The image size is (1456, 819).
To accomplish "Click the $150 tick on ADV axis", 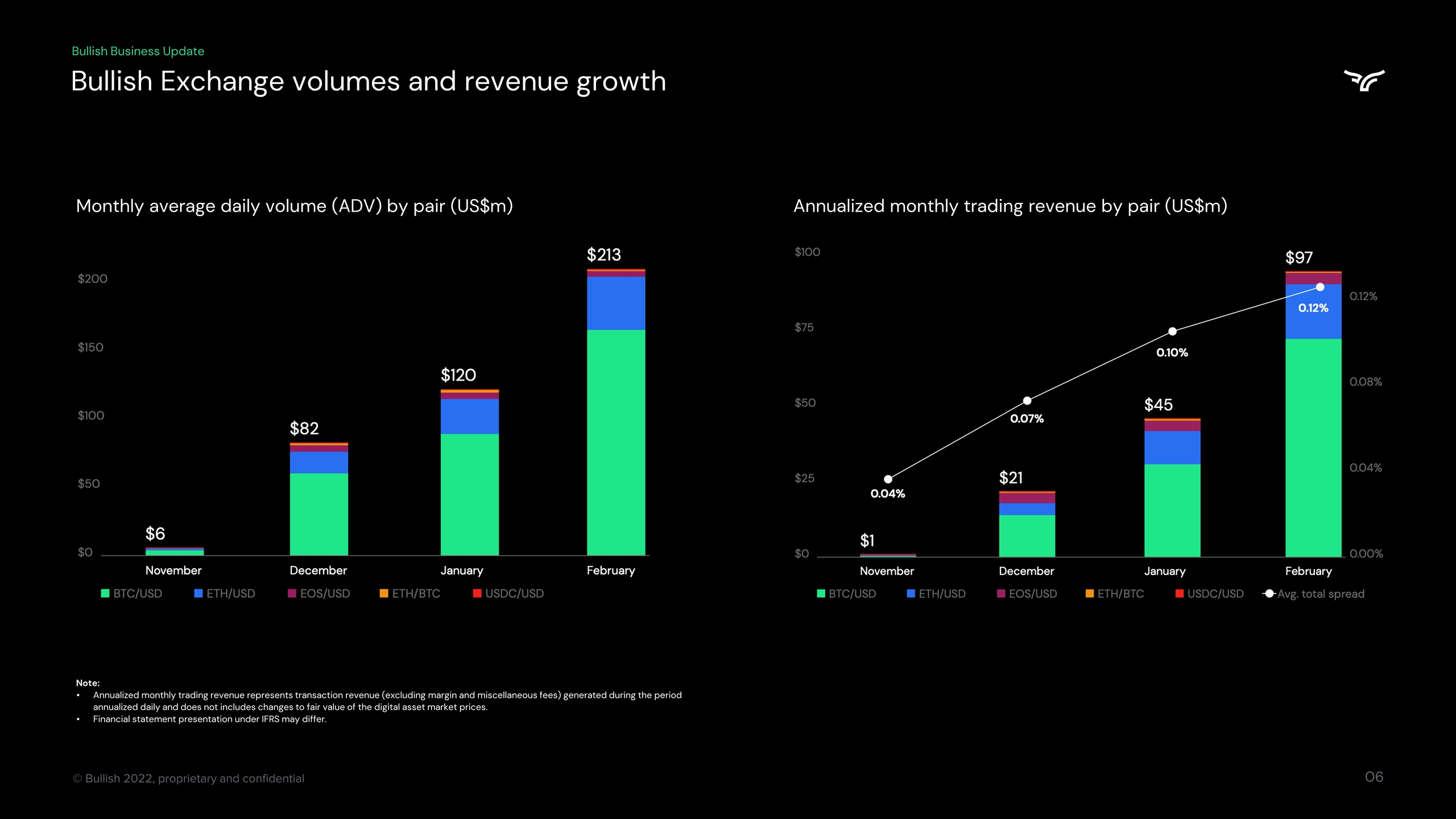I will tap(90, 347).
